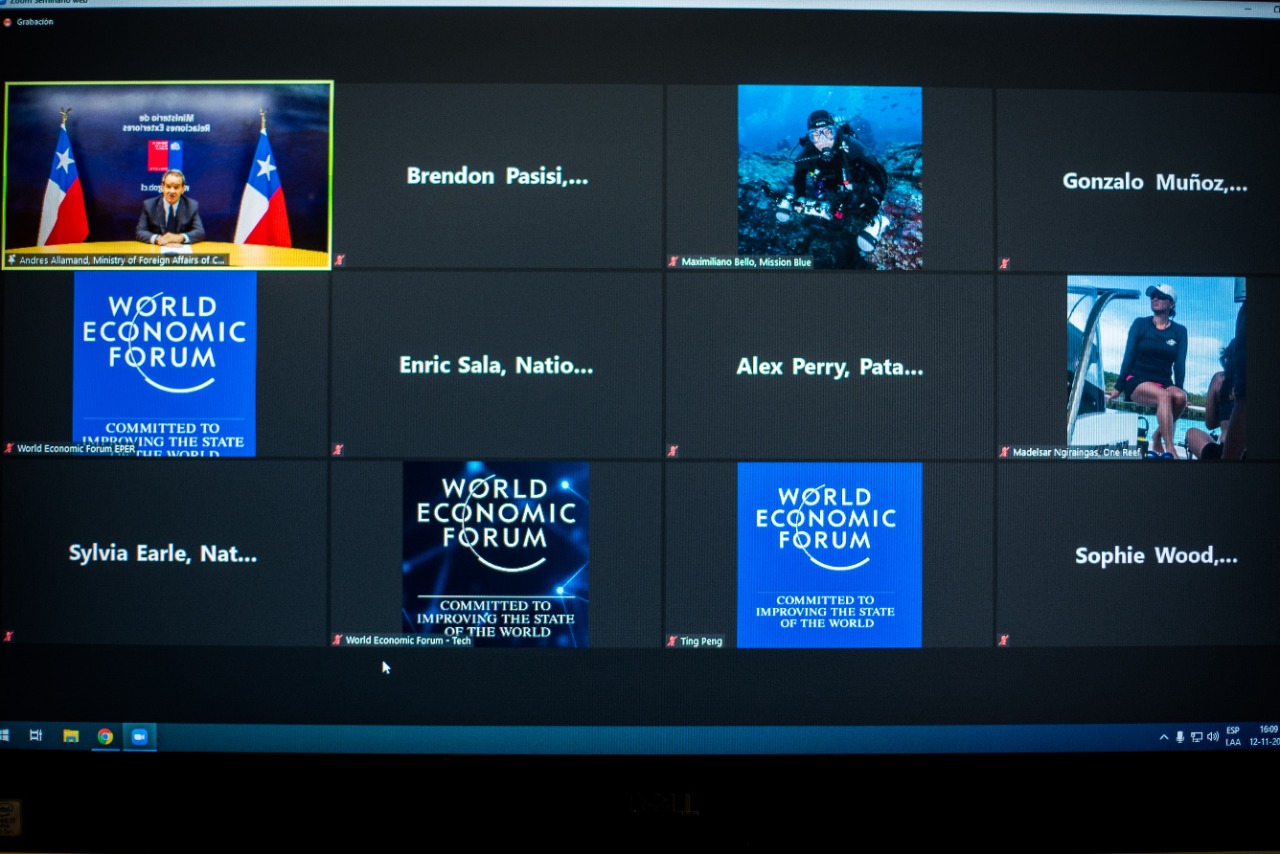Select the World Economic Forum EPER logo tile
Viewport: 1280px width, 854px height.
165,364
